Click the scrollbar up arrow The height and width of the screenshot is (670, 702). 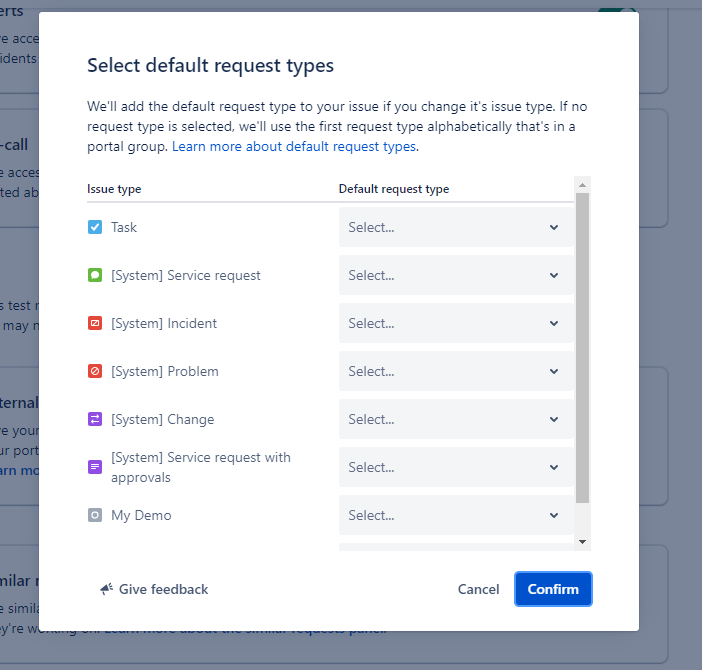pyautogui.click(x=583, y=185)
